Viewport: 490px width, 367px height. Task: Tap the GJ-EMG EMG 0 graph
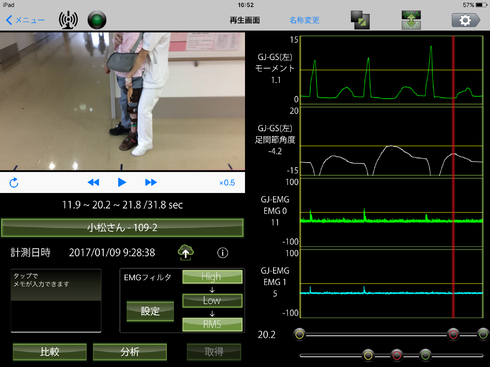[392, 212]
